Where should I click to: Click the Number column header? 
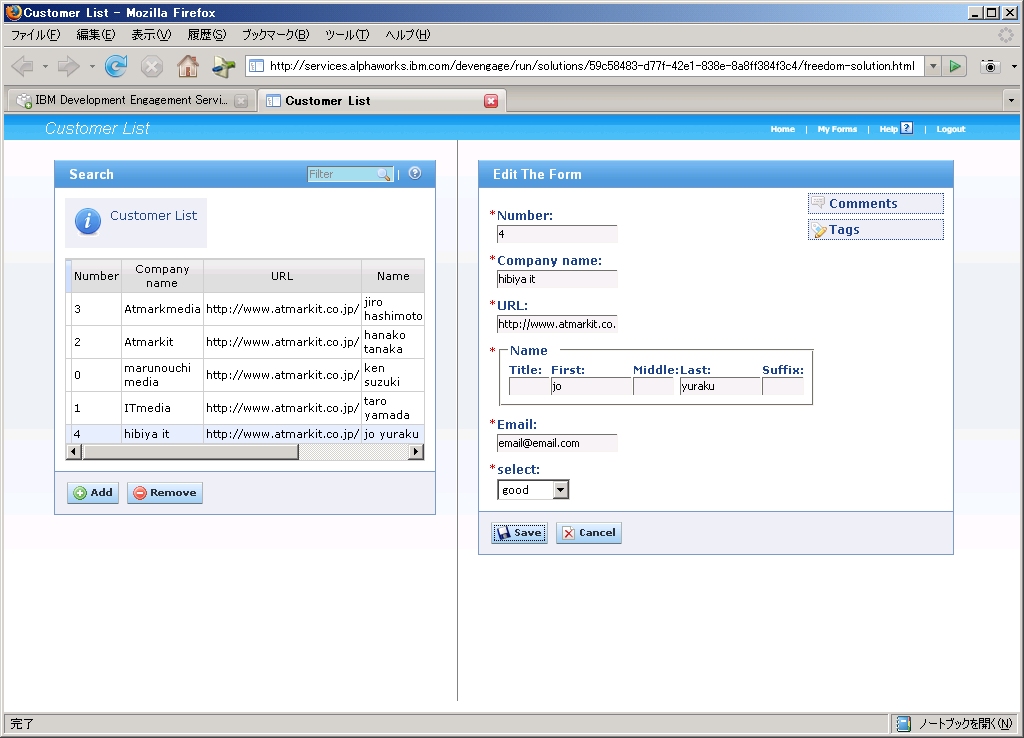click(x=96, y=276)
